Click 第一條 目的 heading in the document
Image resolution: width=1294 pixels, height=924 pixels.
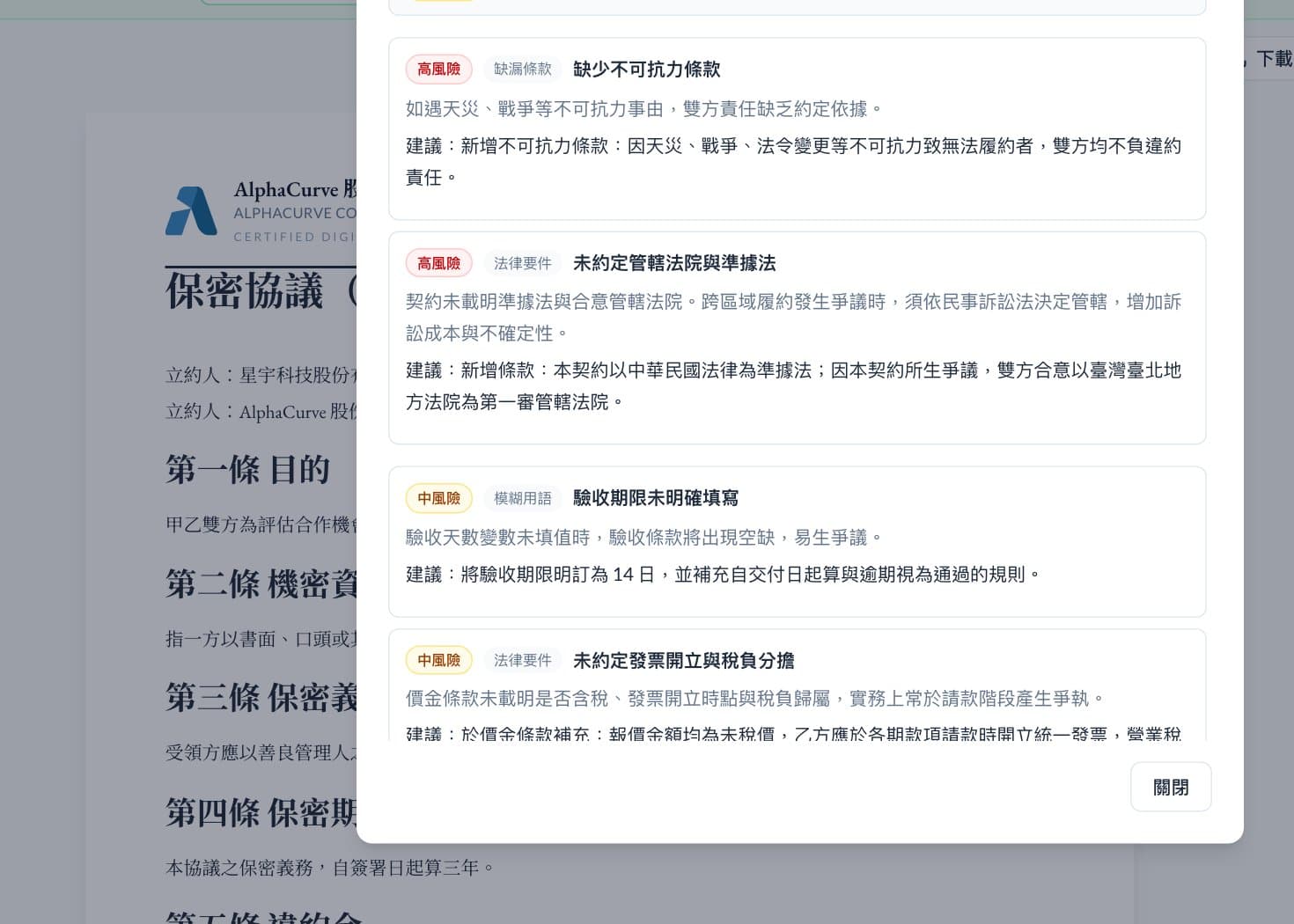click(248, 470)
